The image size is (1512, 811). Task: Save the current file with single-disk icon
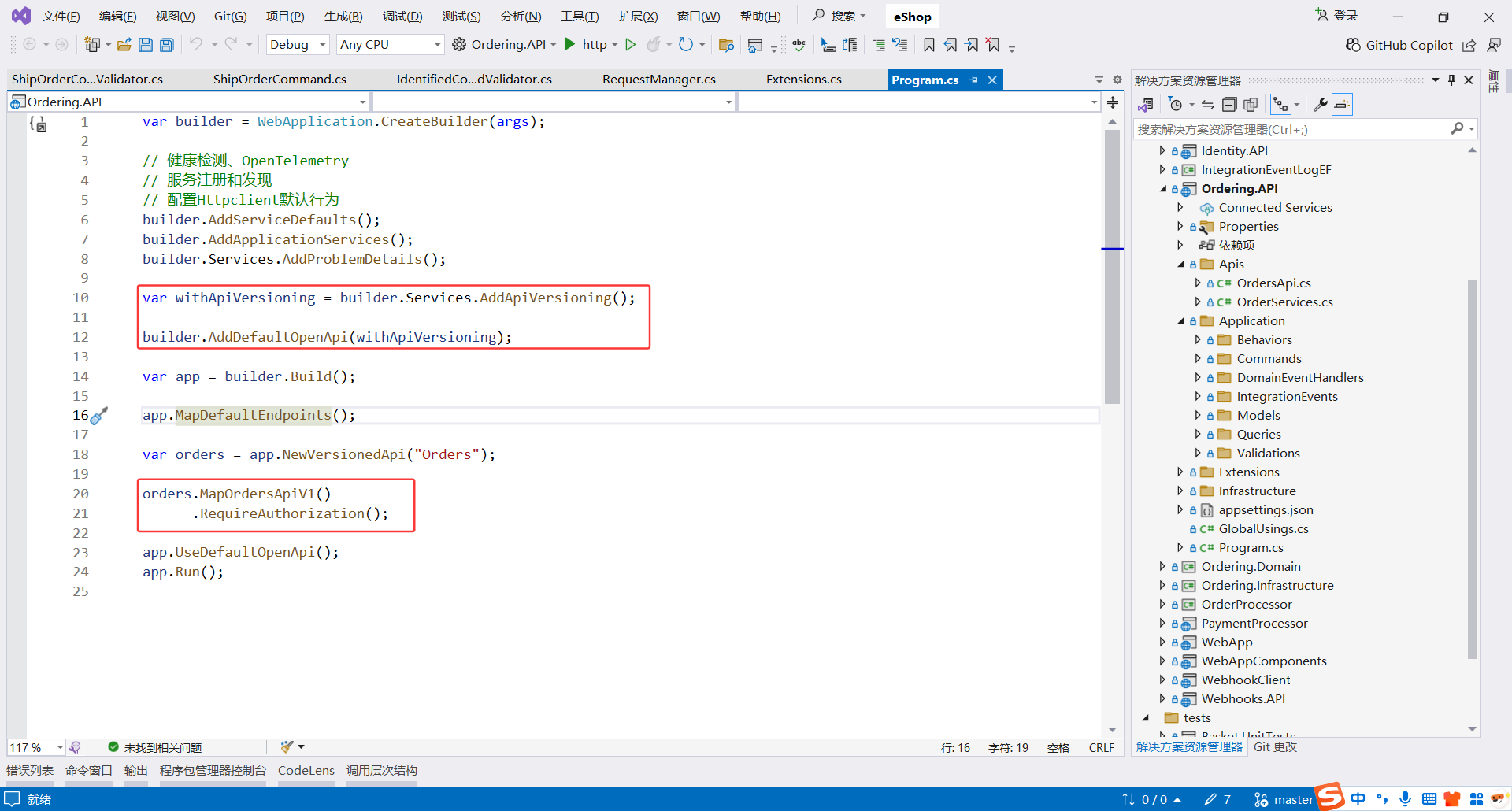pyautogui.click(x=146, y=45)
